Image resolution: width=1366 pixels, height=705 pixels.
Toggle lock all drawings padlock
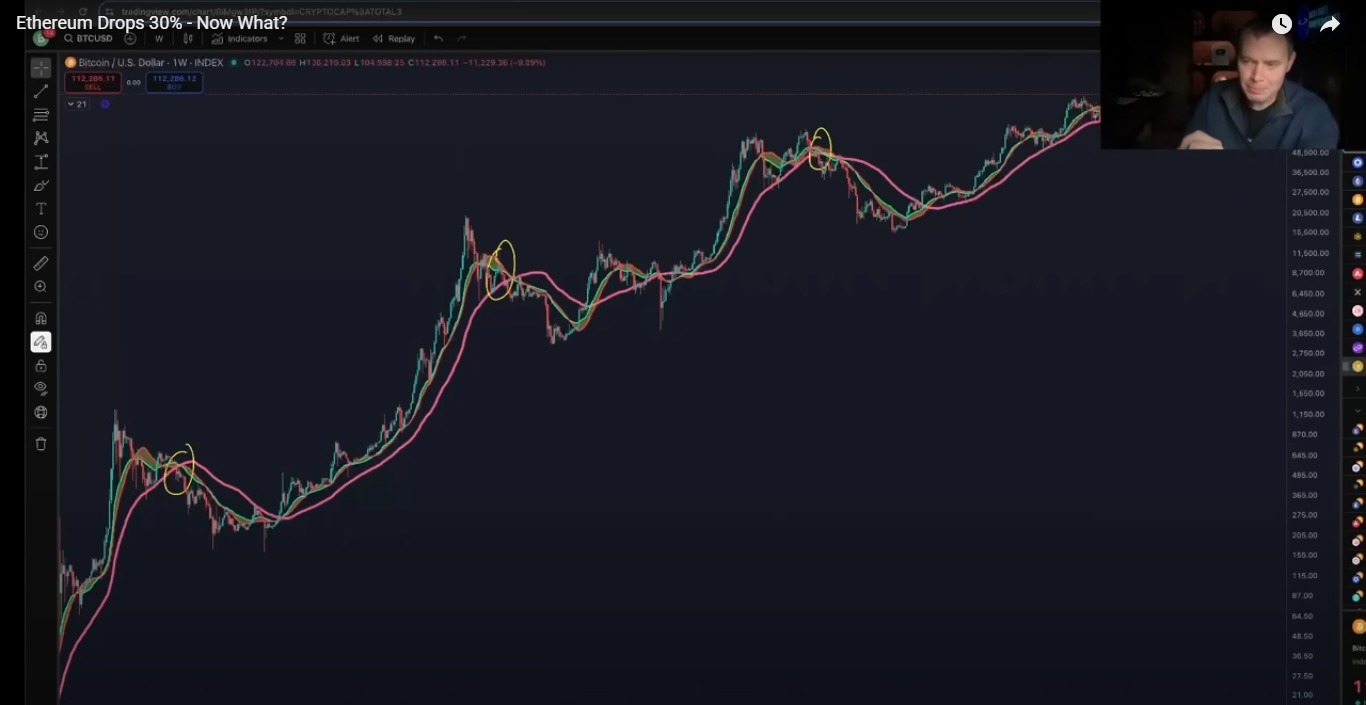(41, 366)
